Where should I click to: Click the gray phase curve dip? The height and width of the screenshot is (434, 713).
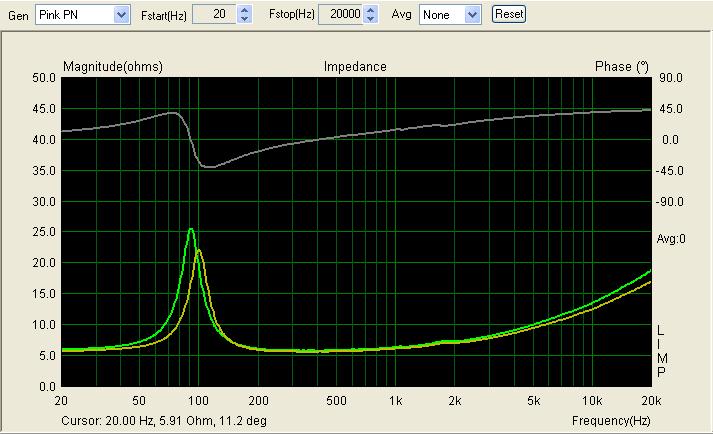[x=209, y=166]
